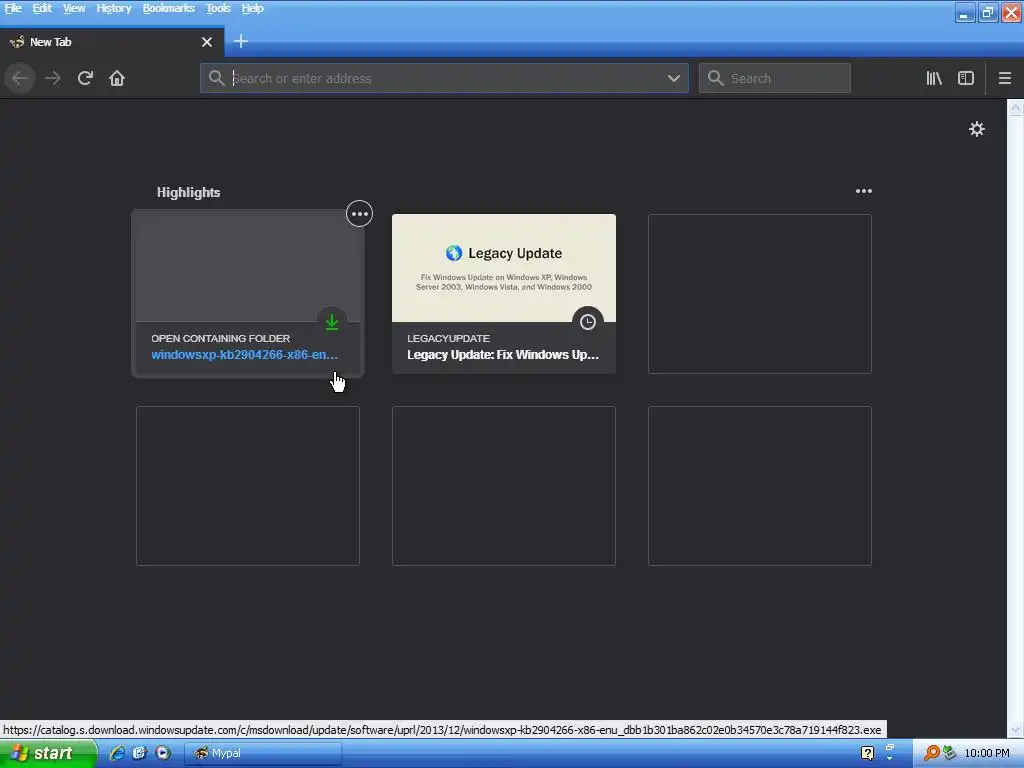Expand the address bar history dropdown

673,78
